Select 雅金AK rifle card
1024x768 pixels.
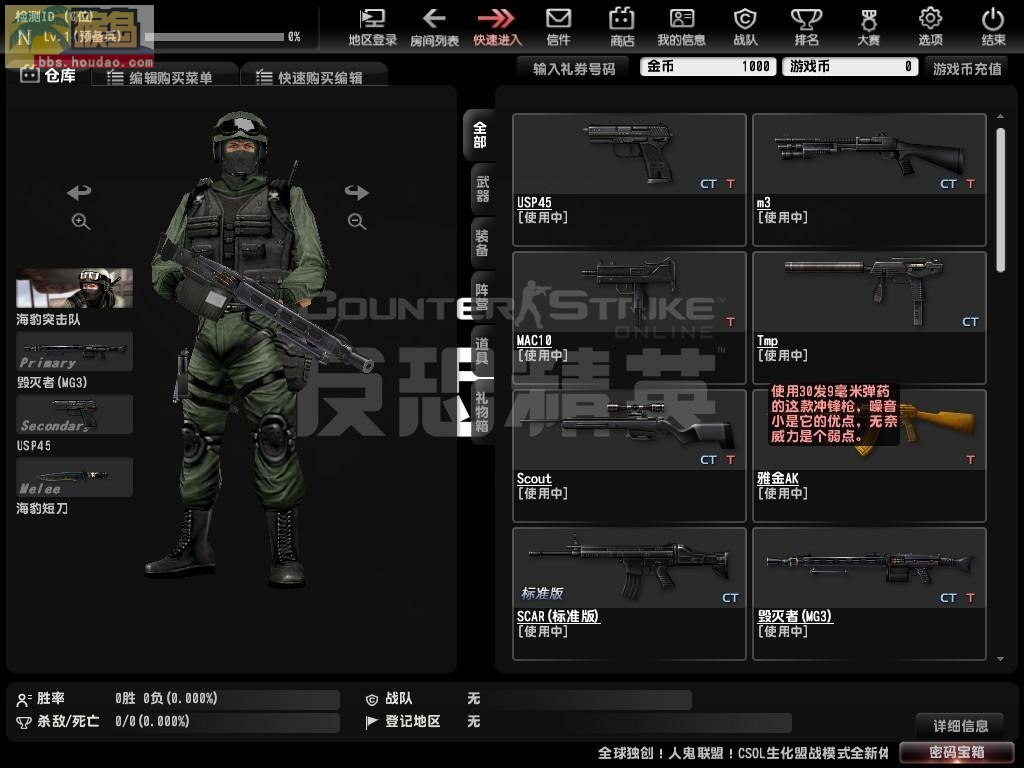(869, 456)
